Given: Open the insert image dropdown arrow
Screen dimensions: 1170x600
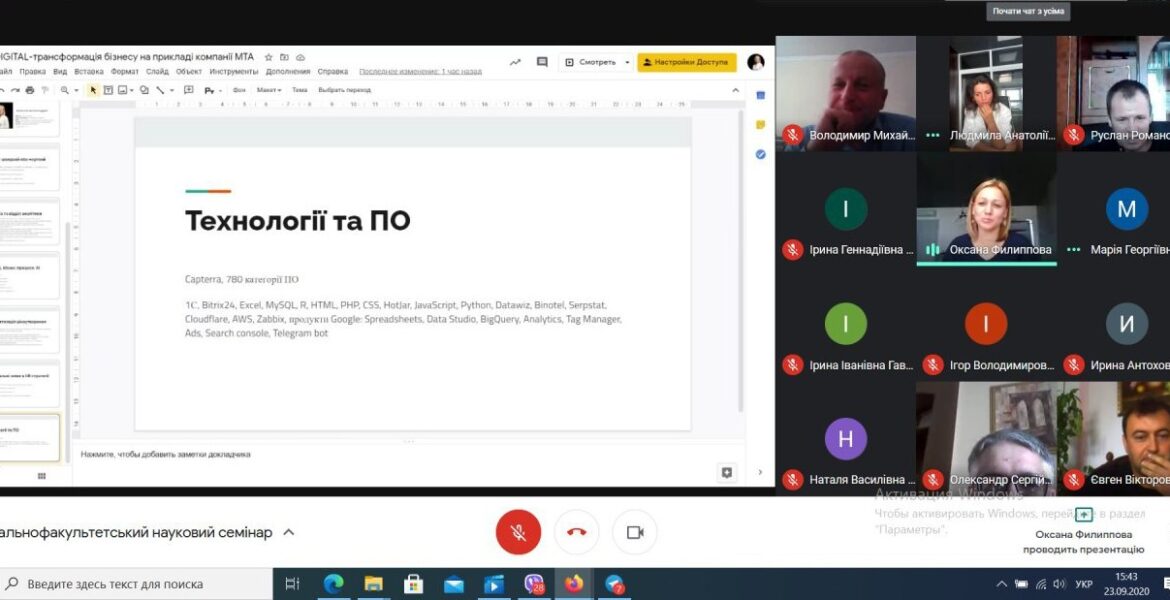Looking at the screenshot, I should coord(131,90).
